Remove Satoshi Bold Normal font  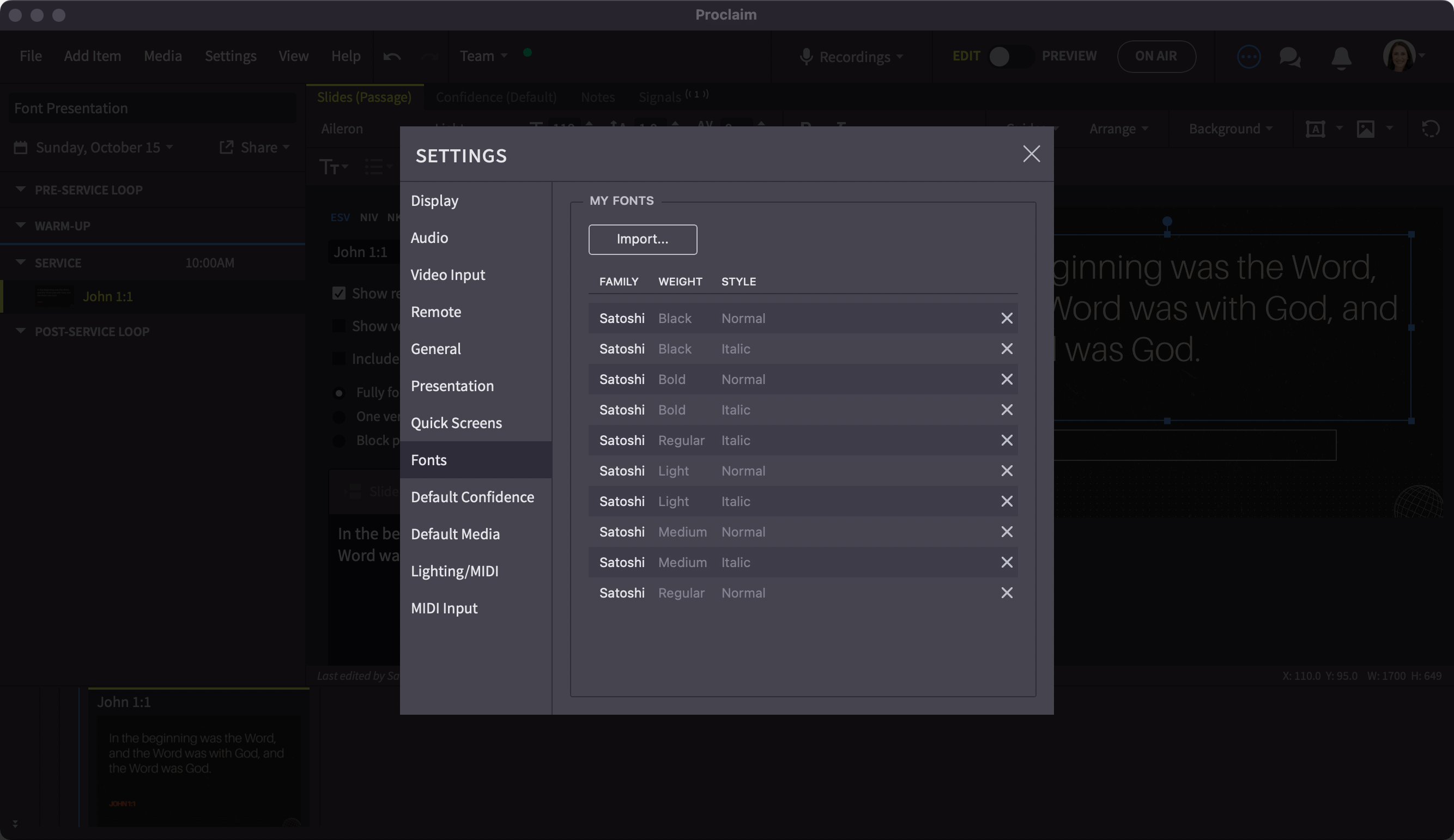tap(1006, 380)
